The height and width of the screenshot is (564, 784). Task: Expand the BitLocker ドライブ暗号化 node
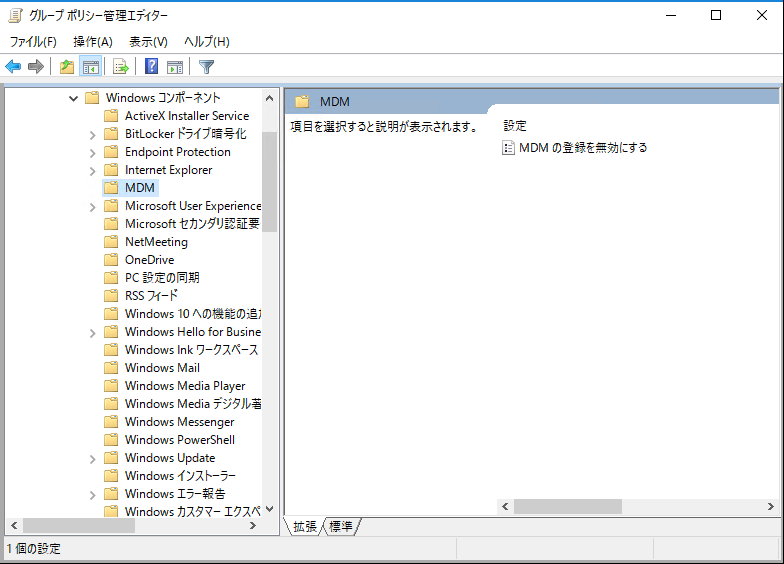[92, 135]
